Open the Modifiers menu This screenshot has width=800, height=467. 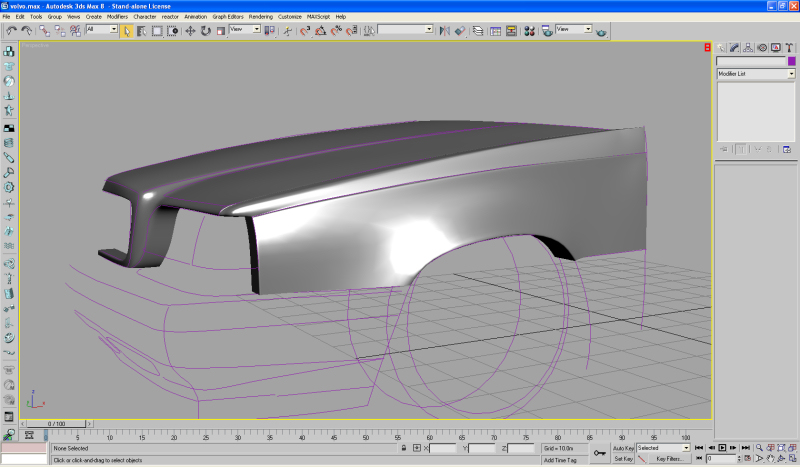117,17
